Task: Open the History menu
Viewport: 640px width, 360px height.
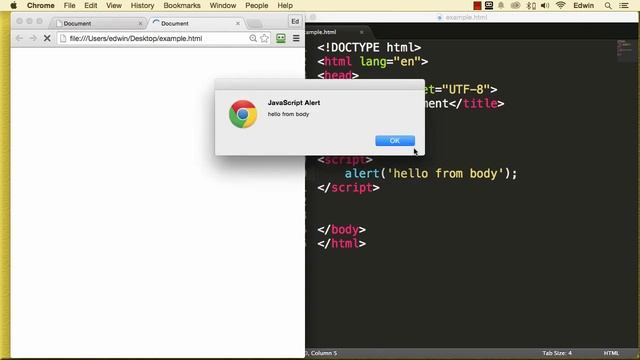Action: pos(142,5)
